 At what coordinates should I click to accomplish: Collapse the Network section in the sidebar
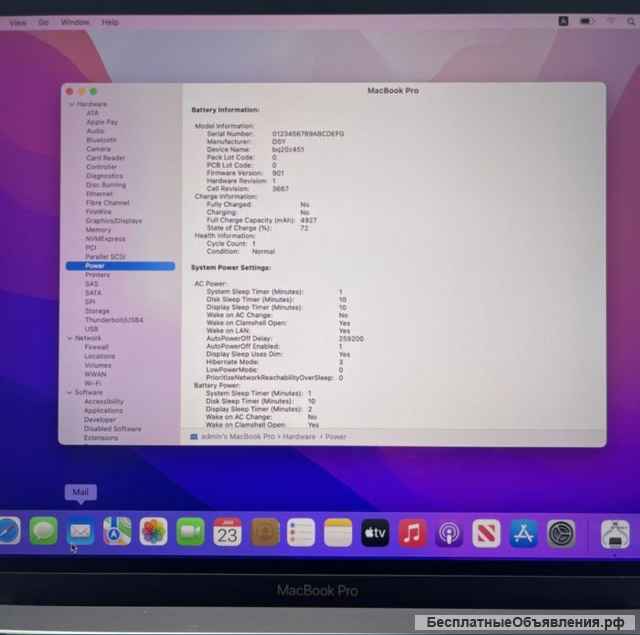pyautogui.click(x=69, y=338)
